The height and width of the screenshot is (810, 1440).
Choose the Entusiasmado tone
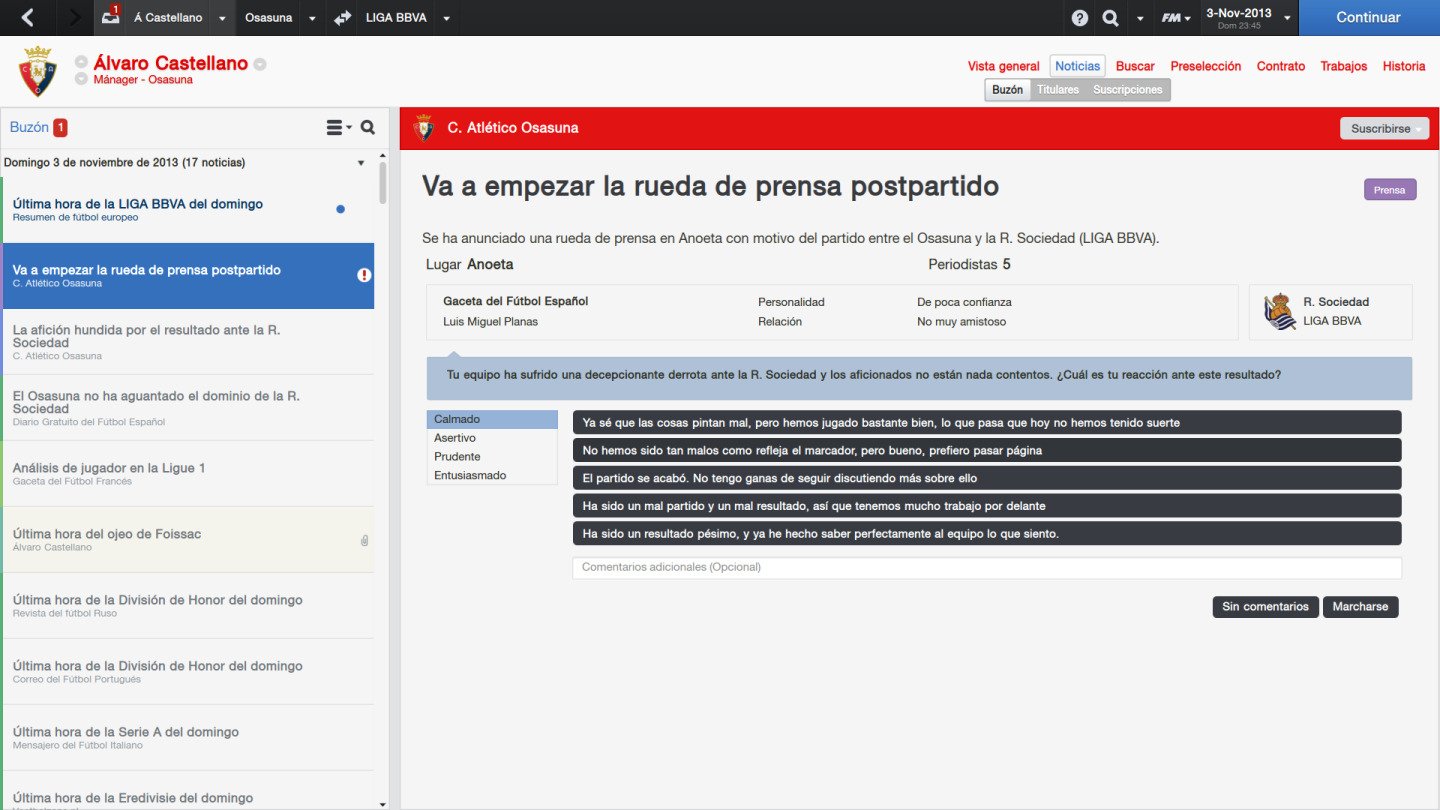tap(491, 475)
